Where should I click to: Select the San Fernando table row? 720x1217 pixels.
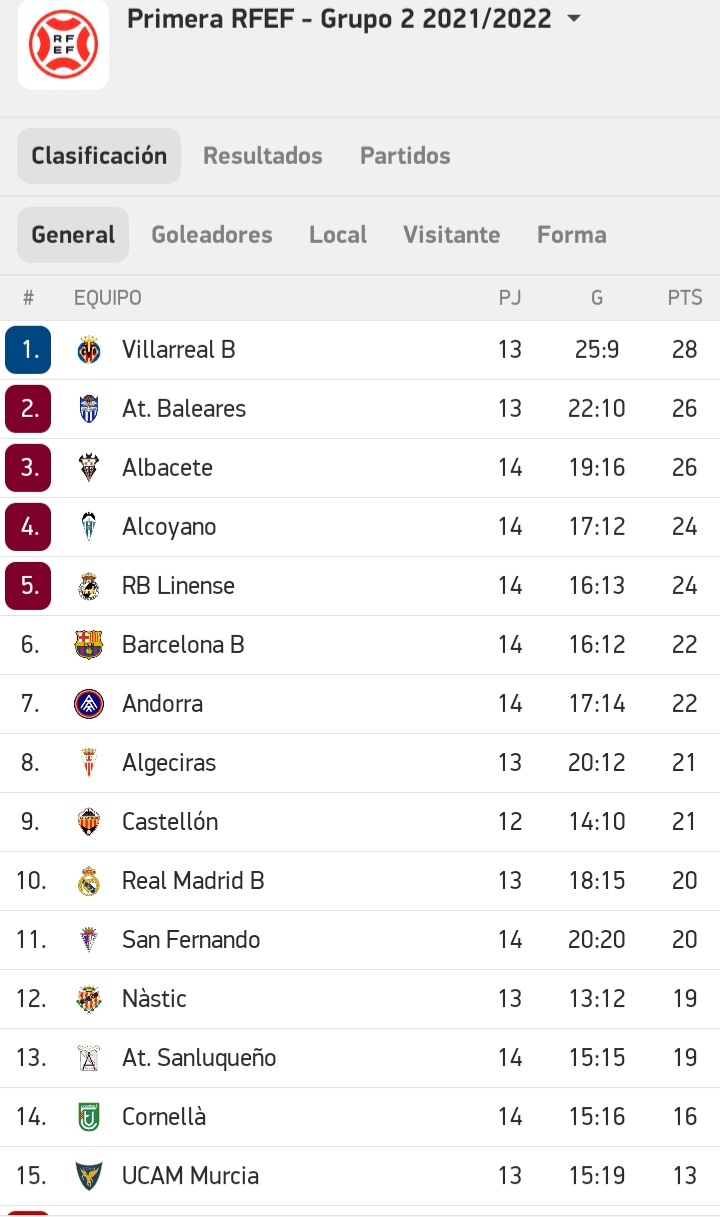coord(360,940)
